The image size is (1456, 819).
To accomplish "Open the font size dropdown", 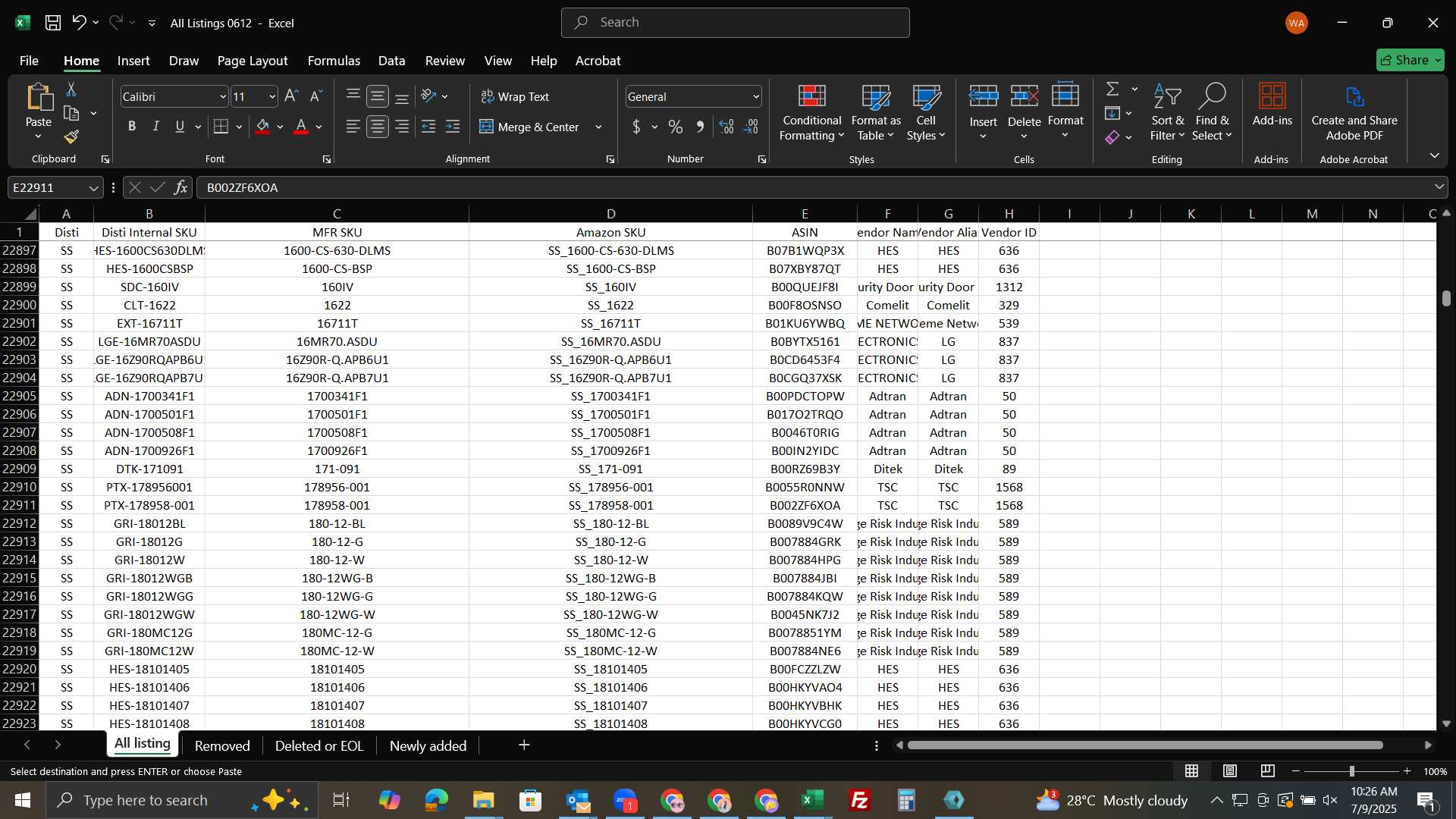I will (271, 97).
